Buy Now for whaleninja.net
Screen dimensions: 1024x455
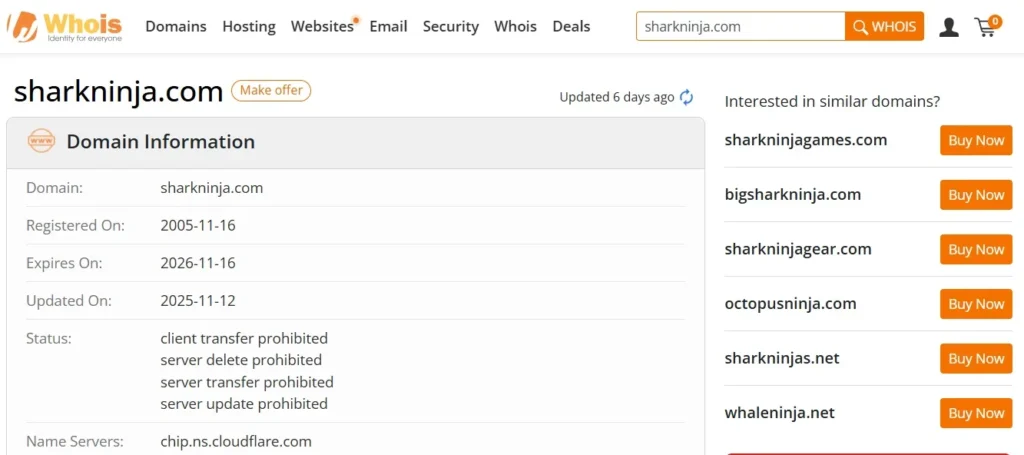[976, 413]
